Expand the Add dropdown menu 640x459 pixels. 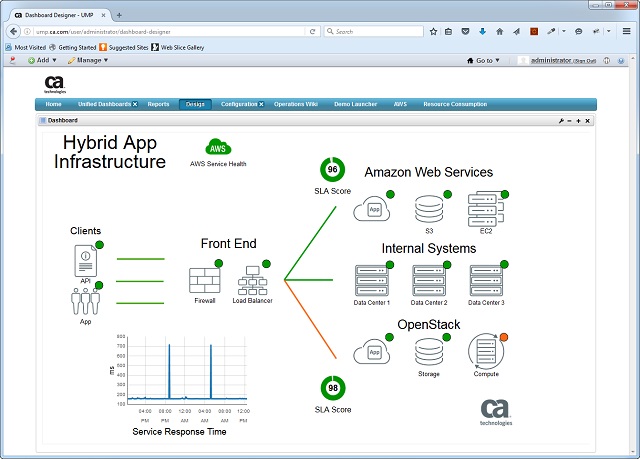point(42,60)
